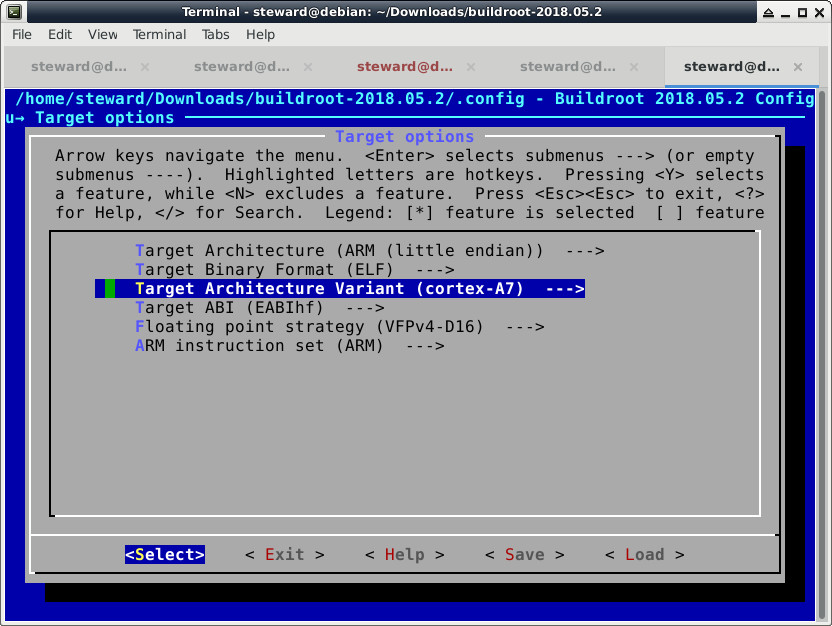
Task: Open the View menu
Action: click(x=102, y=34)
